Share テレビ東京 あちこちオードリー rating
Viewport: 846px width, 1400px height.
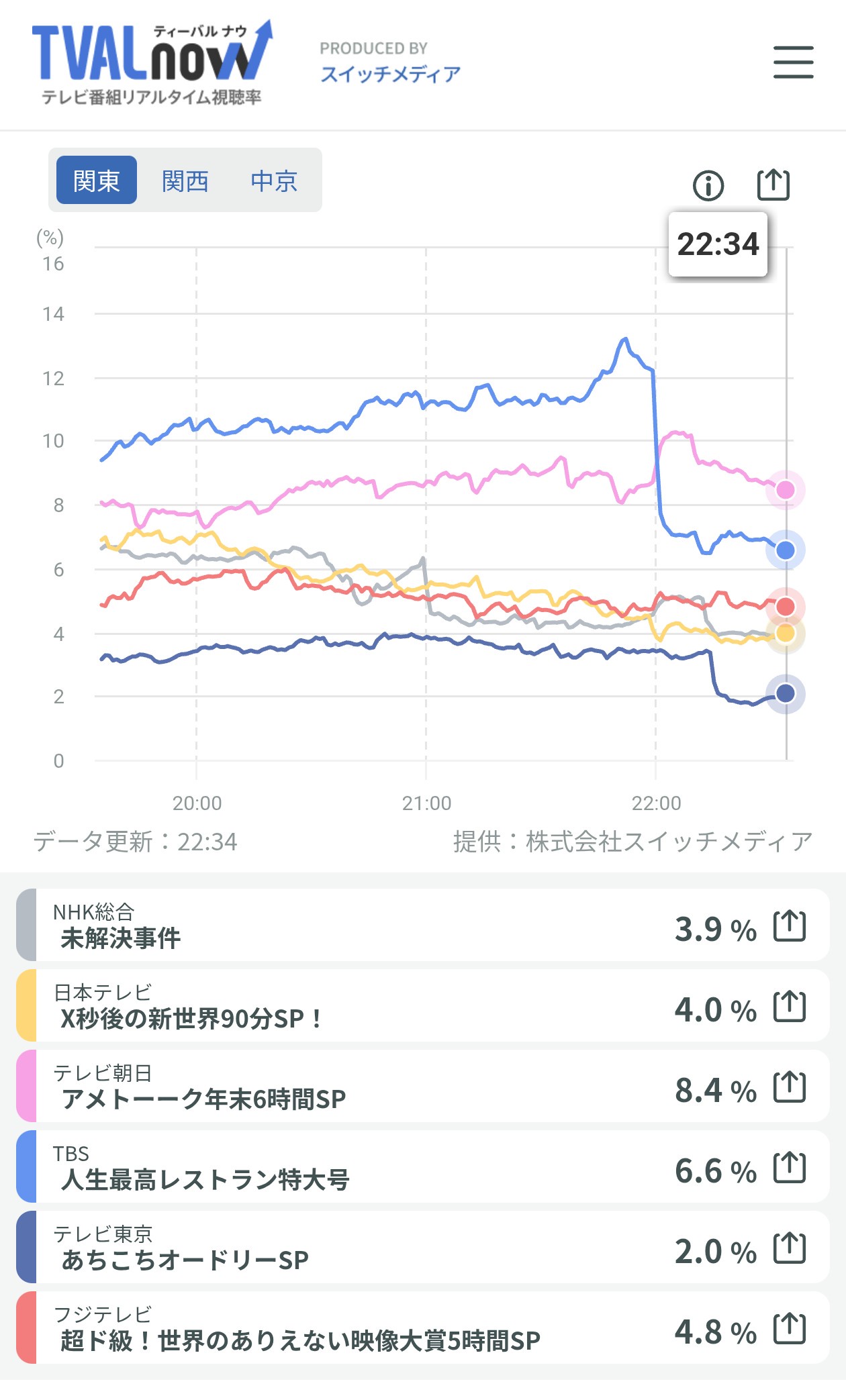pos(789,1248)
